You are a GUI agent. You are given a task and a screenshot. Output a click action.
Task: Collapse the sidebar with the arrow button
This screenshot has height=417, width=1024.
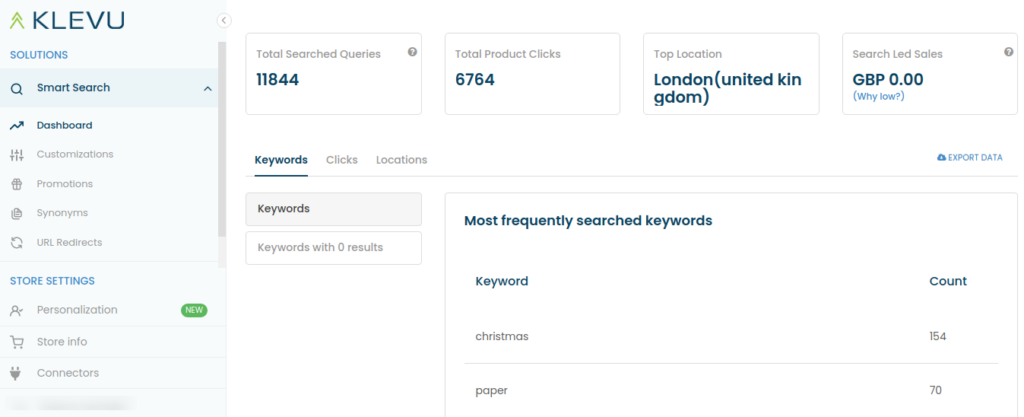point(224,20)
